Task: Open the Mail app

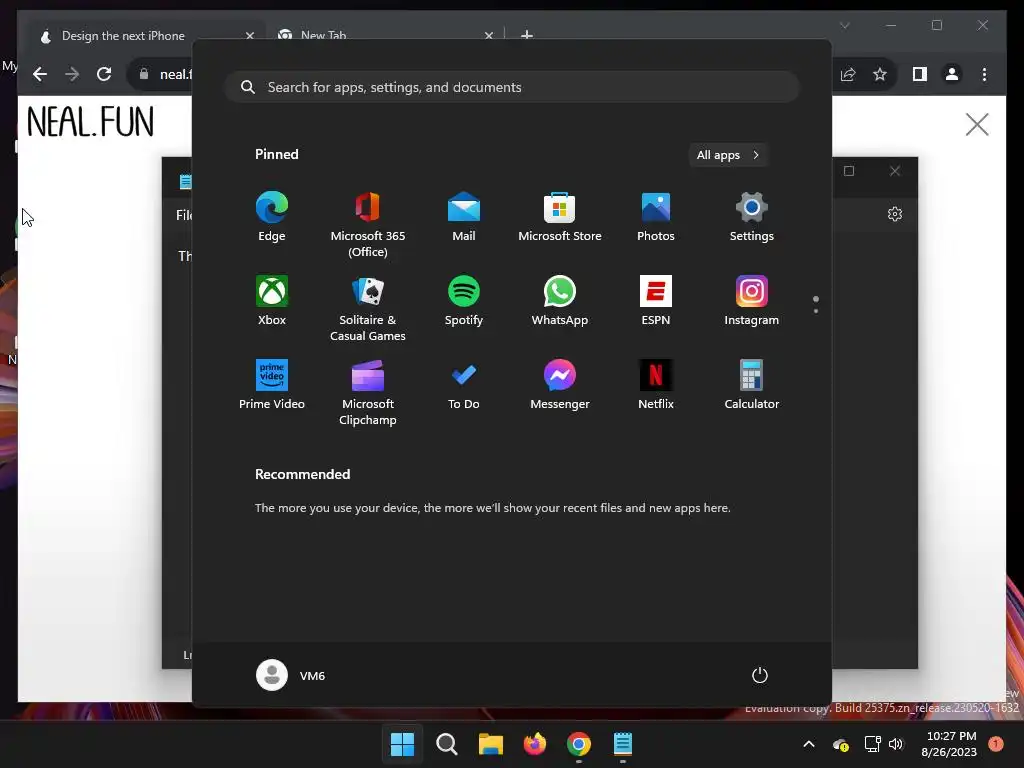Action: pyautogui.click(x=464, y=217)
